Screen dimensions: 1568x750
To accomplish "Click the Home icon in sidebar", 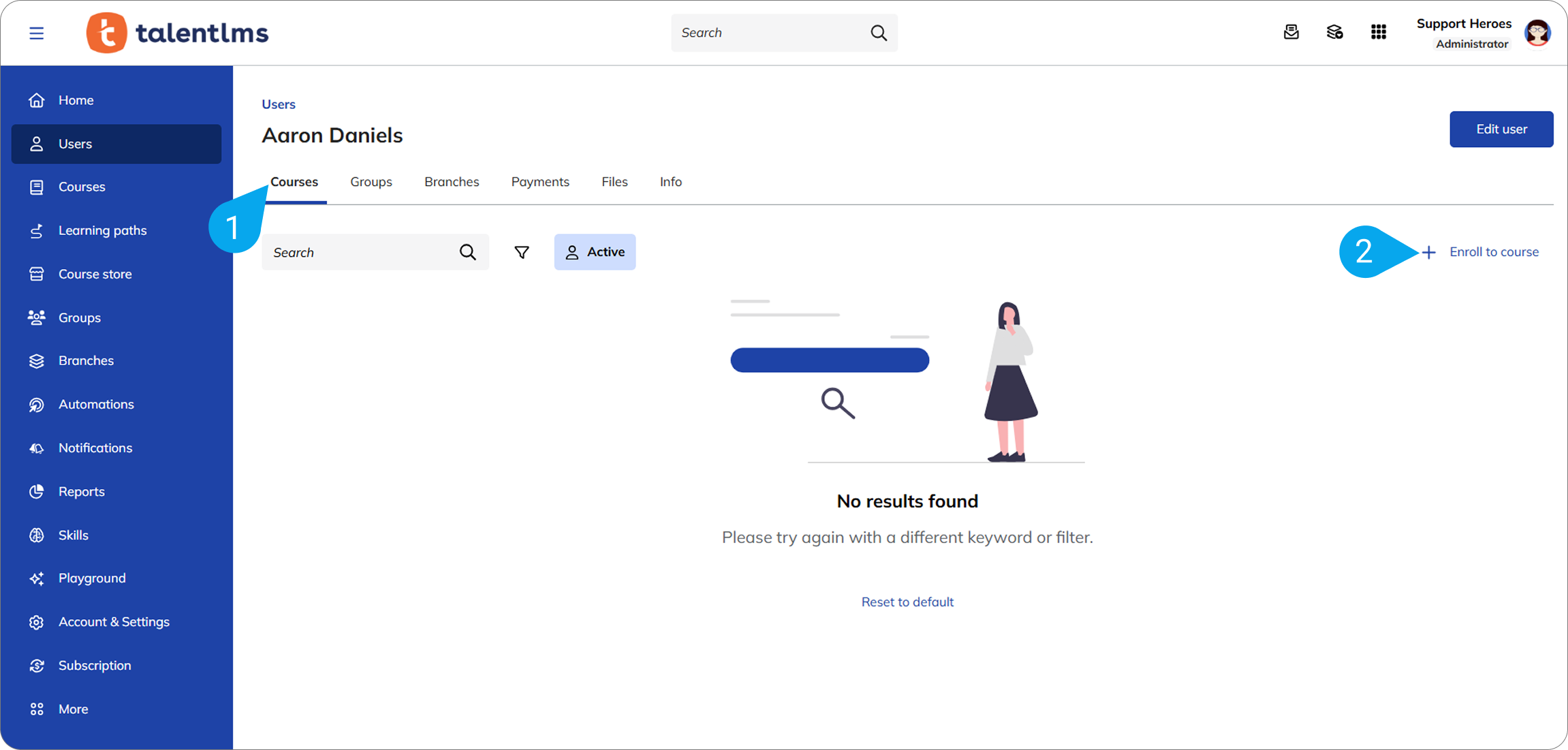I will [37, 100].
